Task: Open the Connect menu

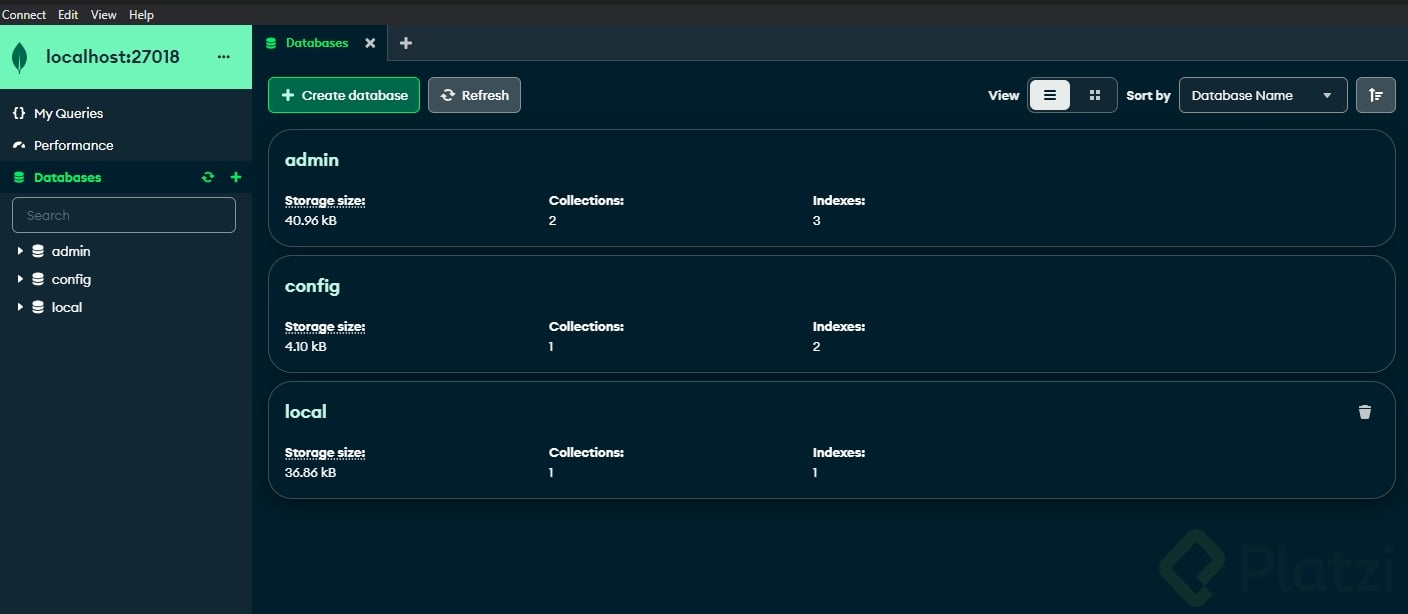Action: (x=24, y=15)
